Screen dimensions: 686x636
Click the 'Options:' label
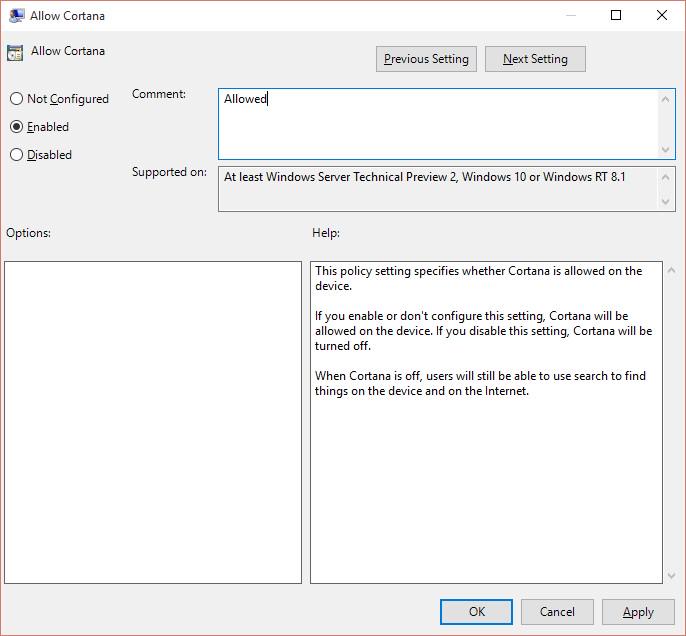[x=28, y=233]
